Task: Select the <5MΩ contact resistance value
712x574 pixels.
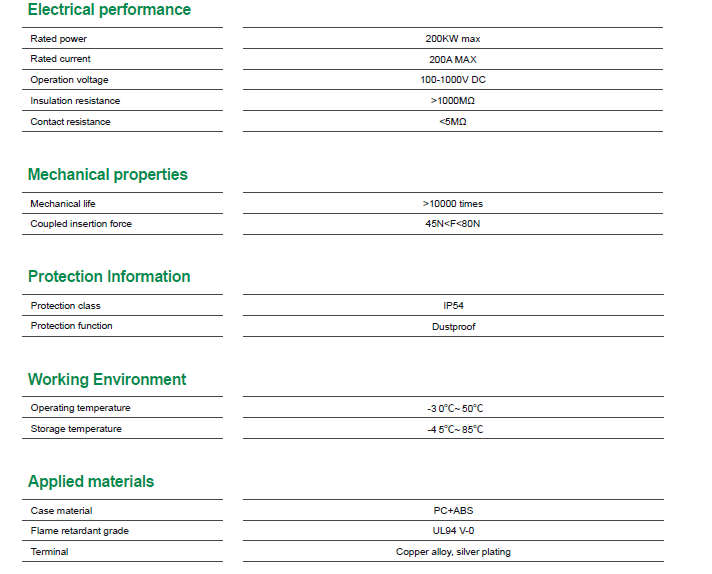Action: point(453,122)
